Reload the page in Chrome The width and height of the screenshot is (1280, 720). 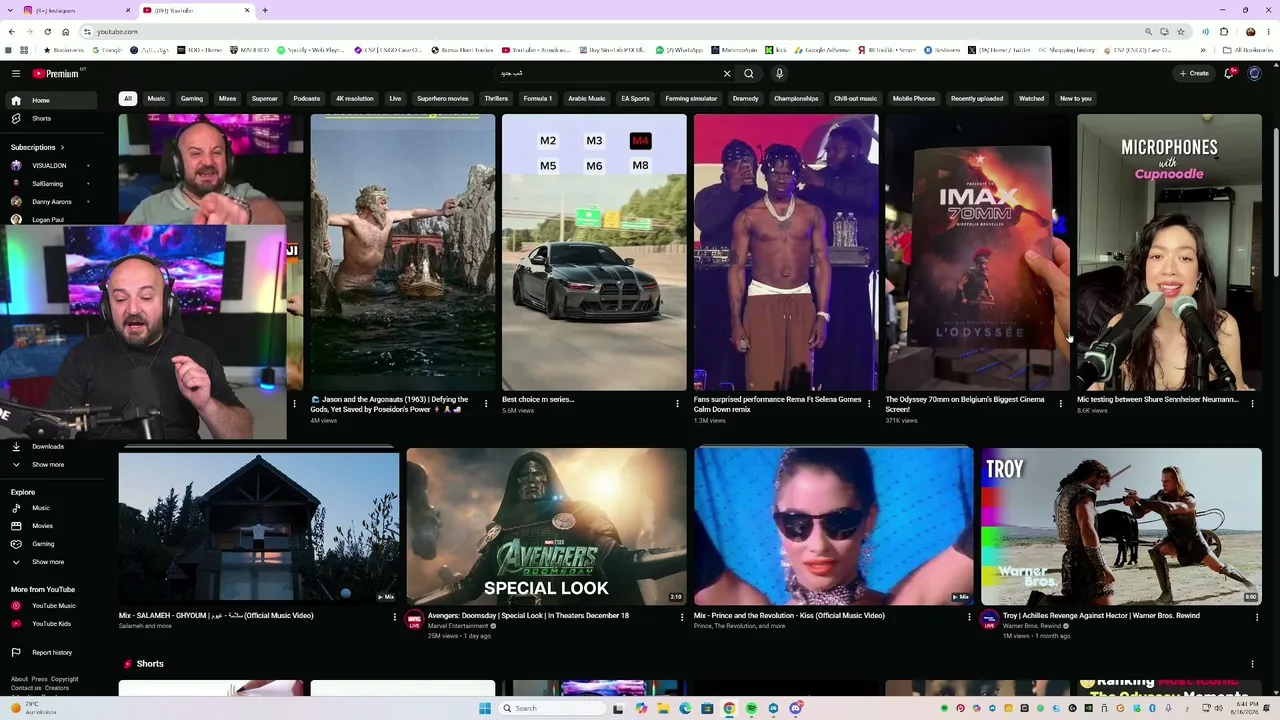pyautogui.click(x=47, y=32)
